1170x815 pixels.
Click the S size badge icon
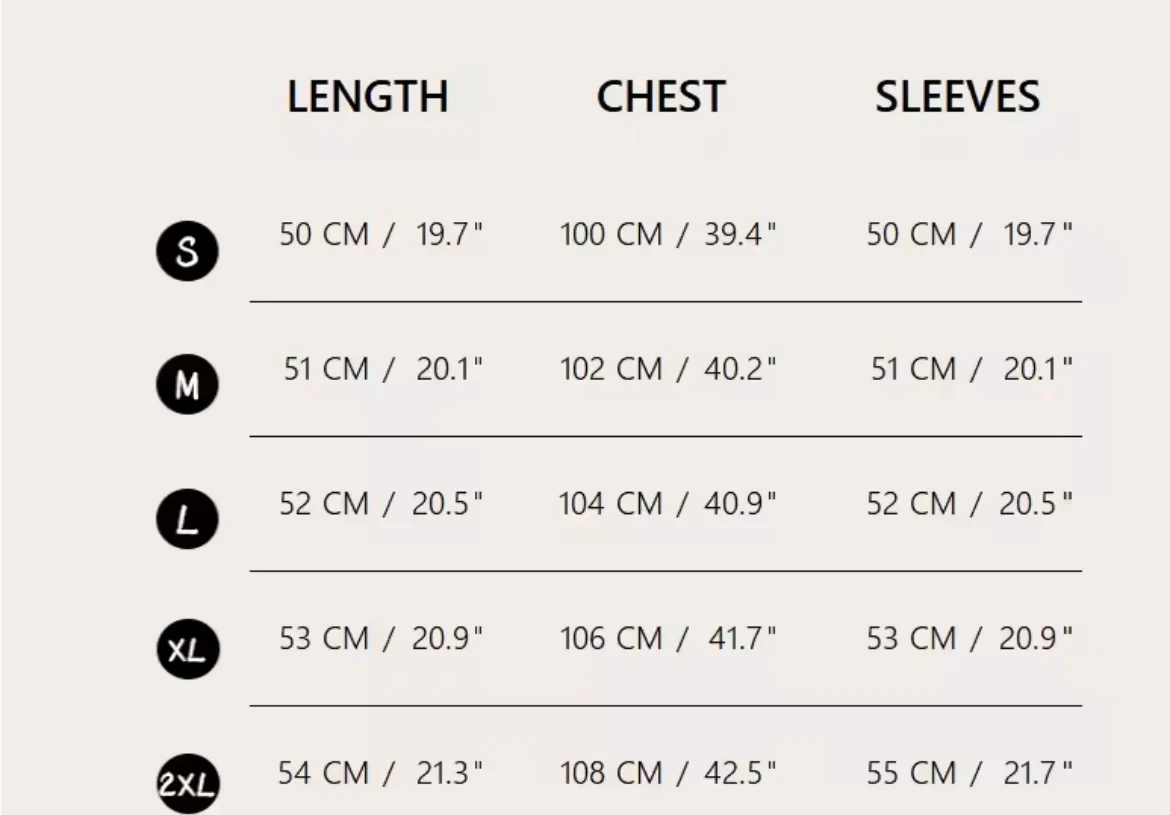(x=187, y=251)
